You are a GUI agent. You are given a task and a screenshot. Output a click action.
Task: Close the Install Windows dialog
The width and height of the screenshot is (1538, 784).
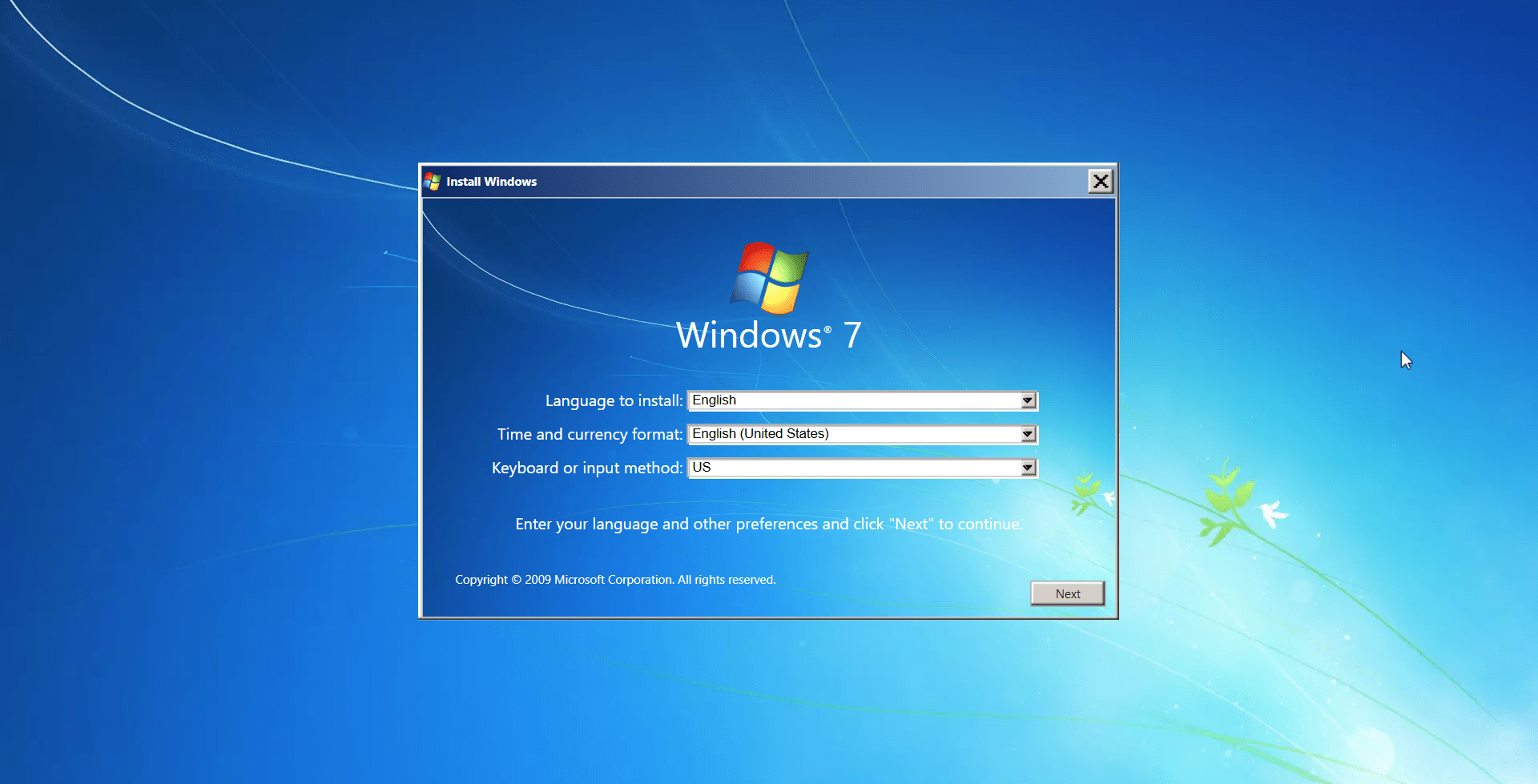(x=1100, y=181)
